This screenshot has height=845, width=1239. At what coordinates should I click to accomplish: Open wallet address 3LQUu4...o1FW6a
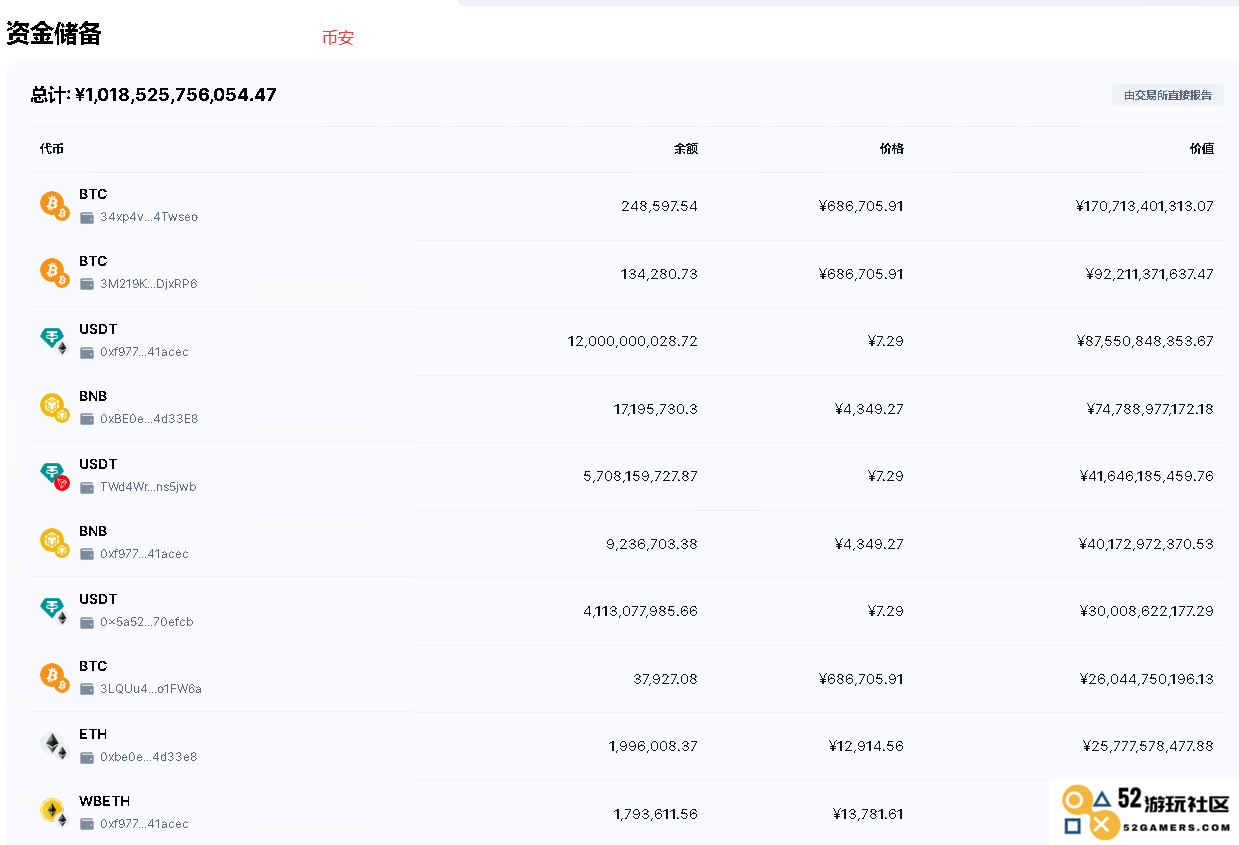(151, 689)
